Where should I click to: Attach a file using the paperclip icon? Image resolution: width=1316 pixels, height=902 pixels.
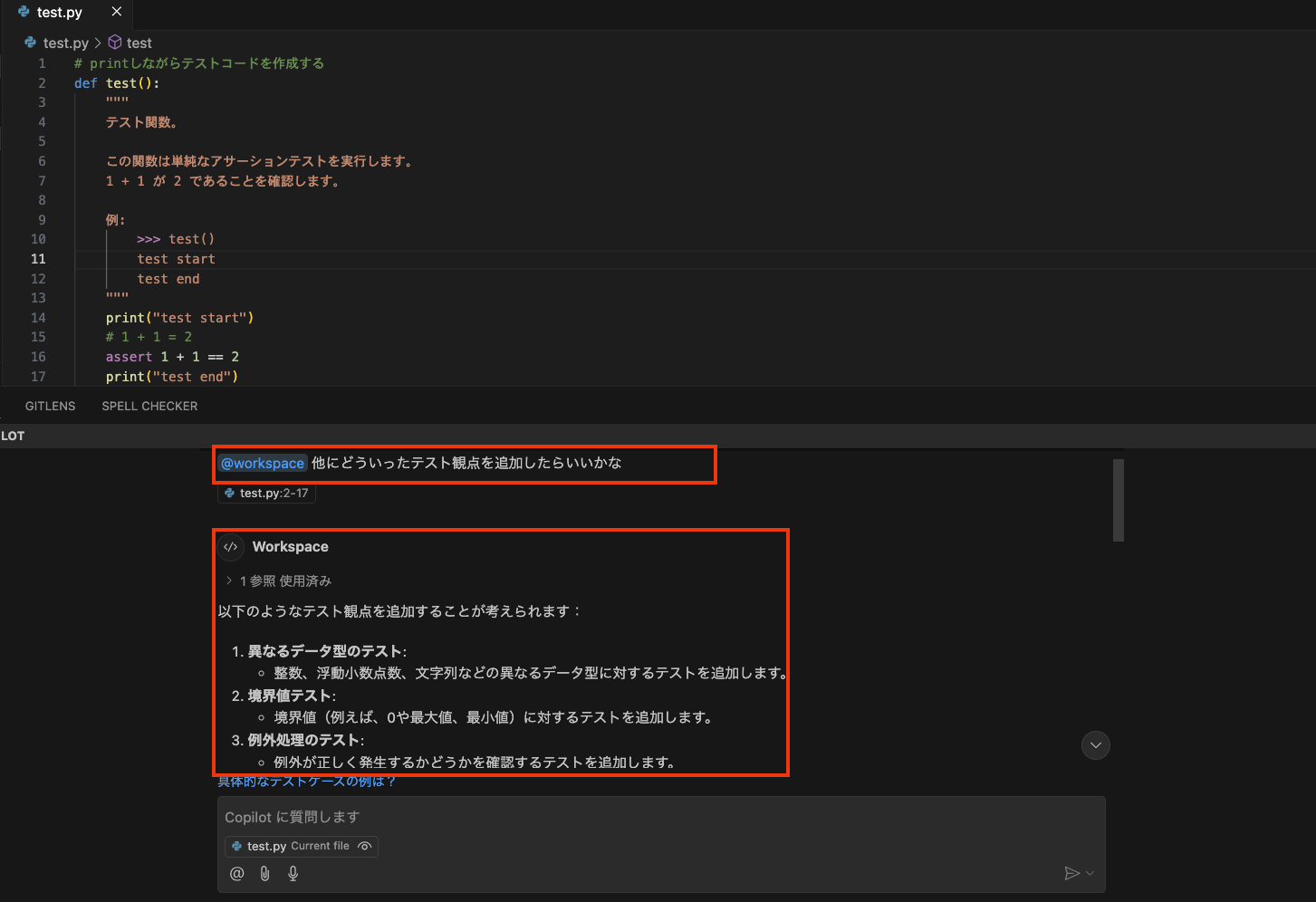pos(264,873)
